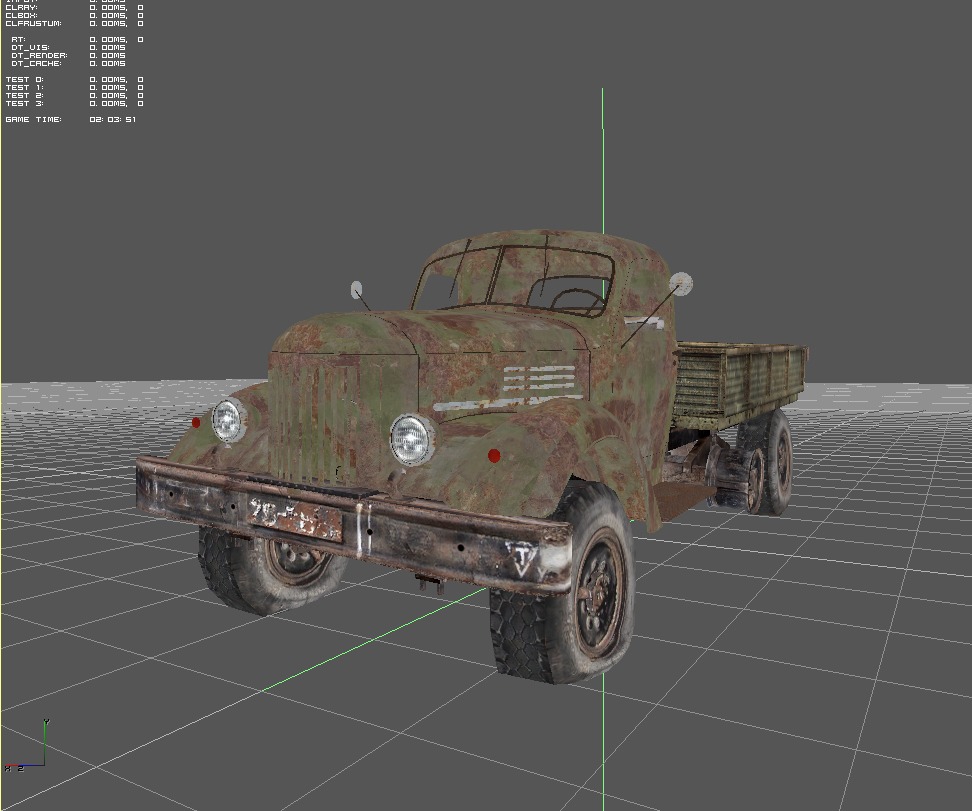Click the 0.00MS value beside TEST 3
The width and height of the screenshot is (972, 811).
point(108,104)
